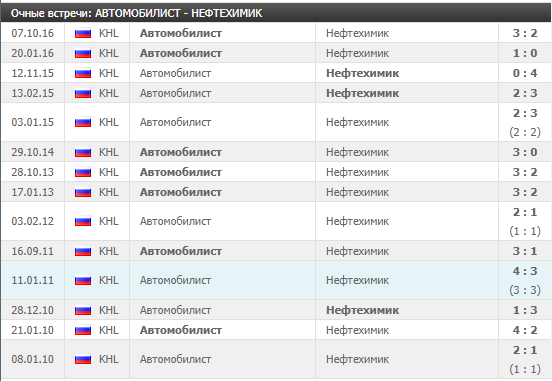Click Нефтехимик in the 28.10.13 row
Image resolution: width=552 pixels, height=381 pixels.
pos(357,172)
